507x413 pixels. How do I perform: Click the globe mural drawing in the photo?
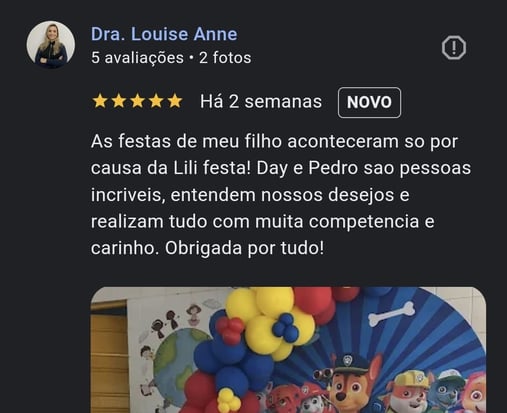pos(175,362)
